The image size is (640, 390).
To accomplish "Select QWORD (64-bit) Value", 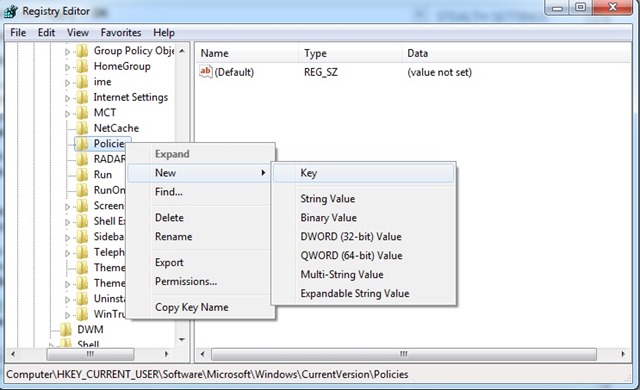I will 363,255.
